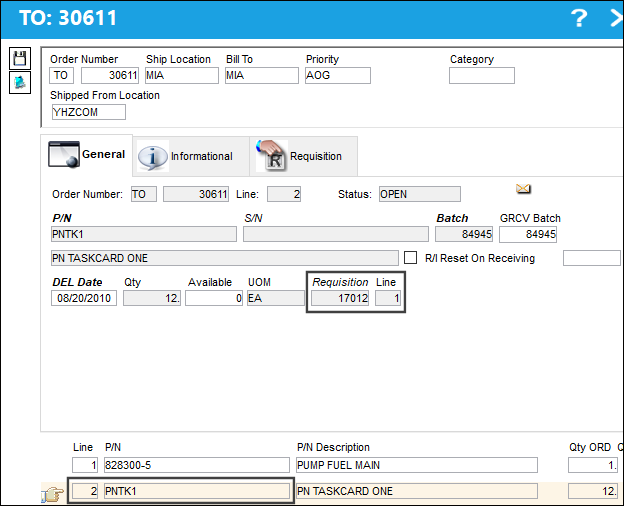Viewport: 624px width, 506px height.
Task: Click the arrow icon at title bar right
Action: coord(616,18)
